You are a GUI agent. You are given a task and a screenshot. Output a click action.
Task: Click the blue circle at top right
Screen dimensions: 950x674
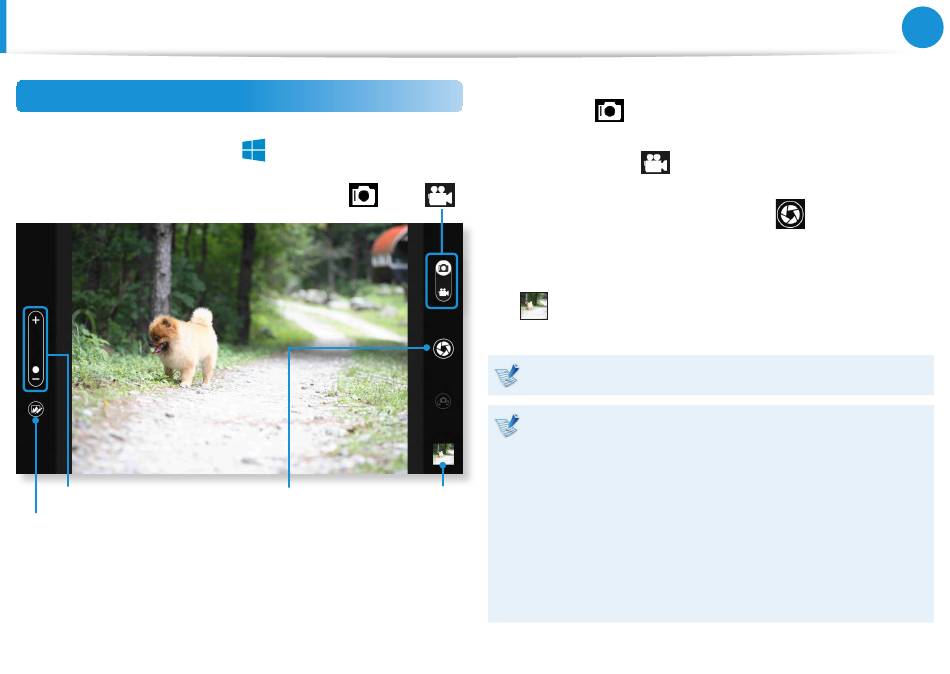tap(922, 27)
